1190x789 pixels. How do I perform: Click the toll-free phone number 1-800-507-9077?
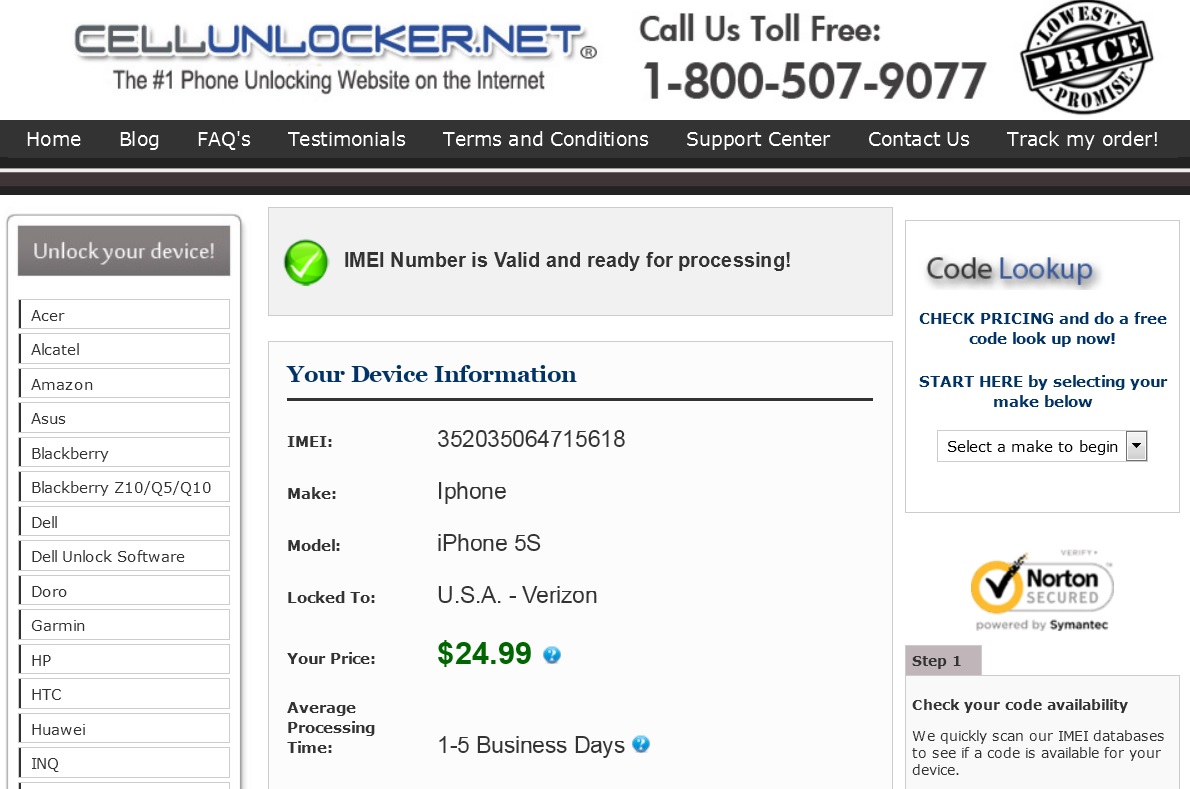coord(814,81)
